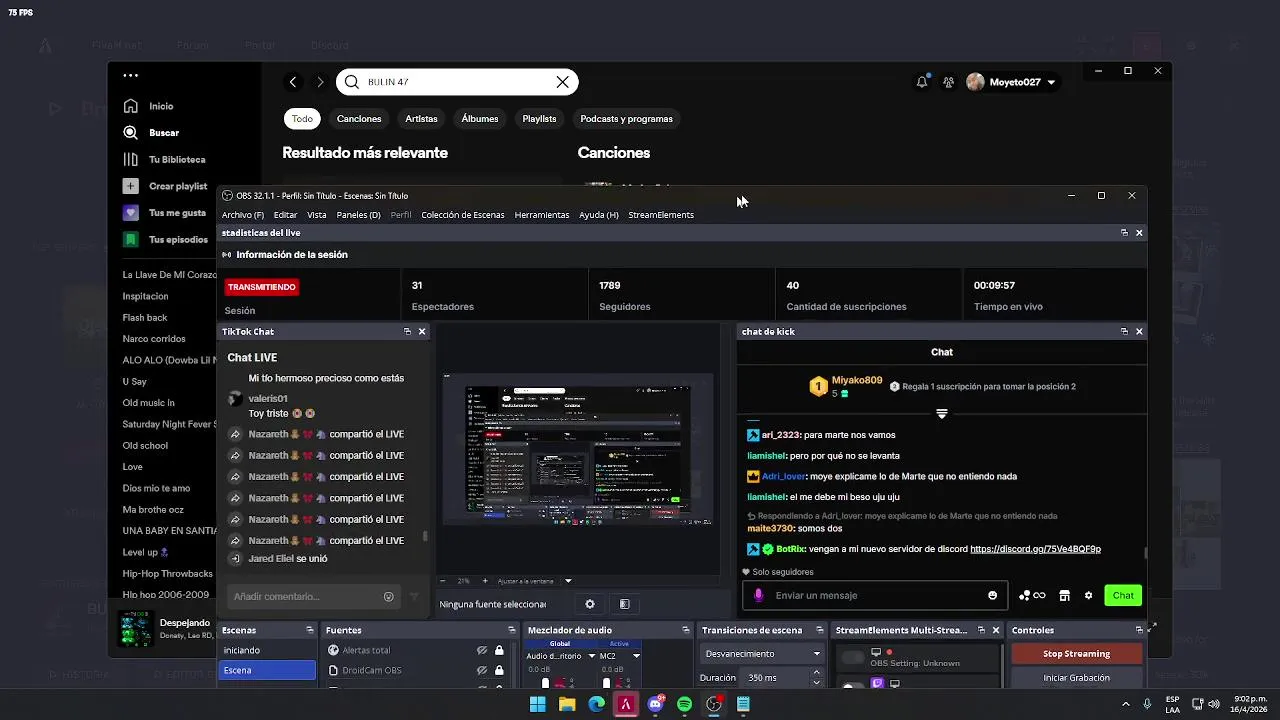1280x720 pixels.
Task: Open Herramientas menu in OBS
Action: (x=541, y=215)
